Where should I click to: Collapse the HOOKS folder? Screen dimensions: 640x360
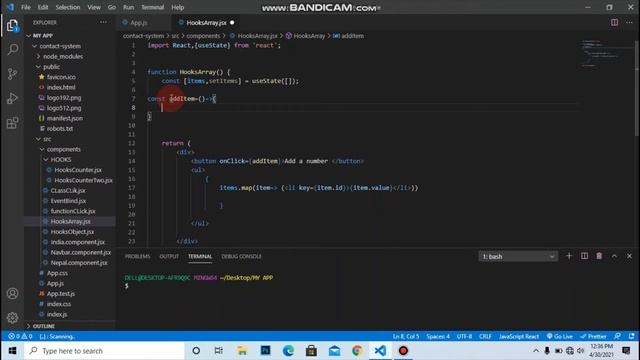pyautogui.click(x=60, y=160)
